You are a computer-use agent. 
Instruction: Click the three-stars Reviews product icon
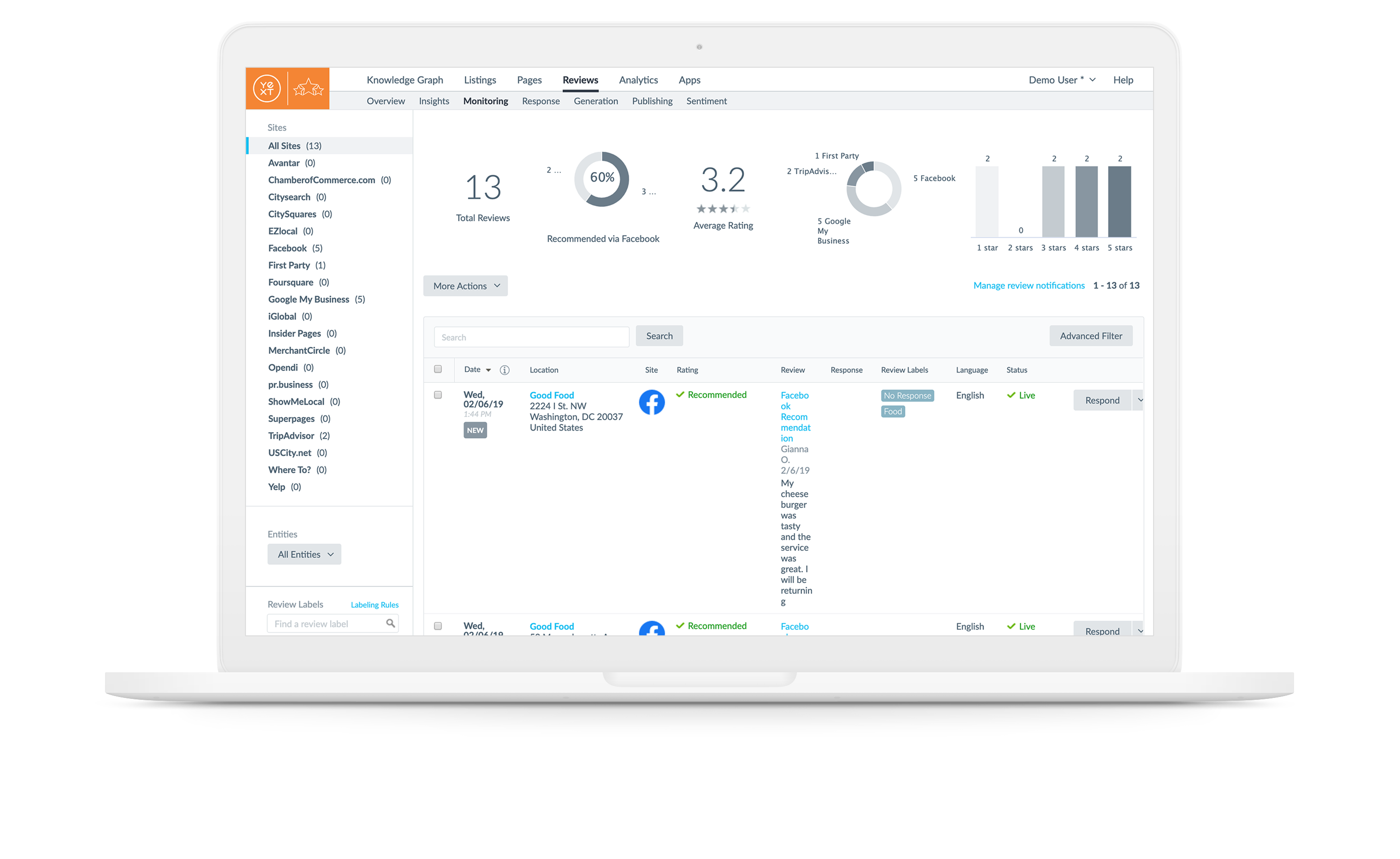click(308, 89)
